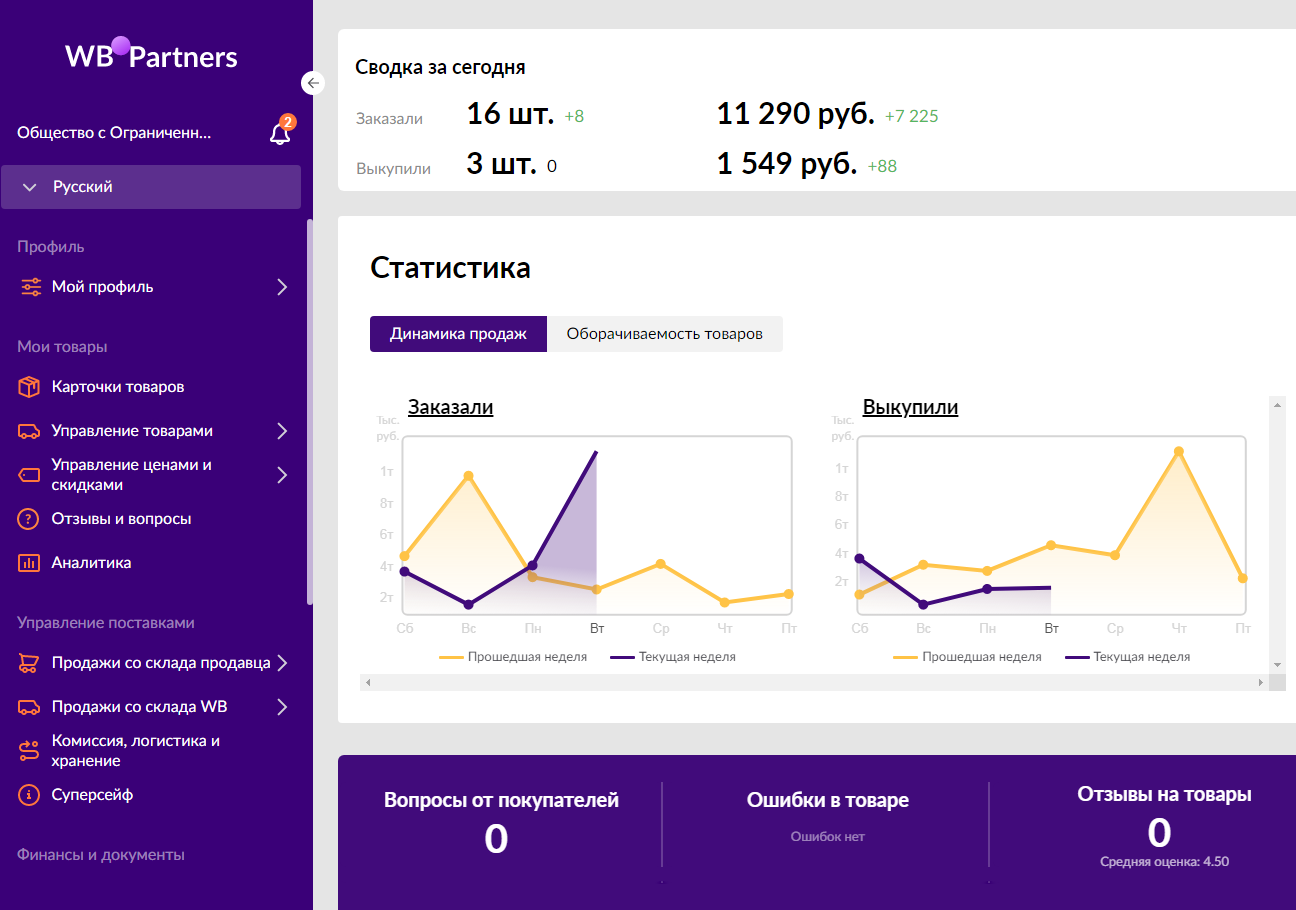Expand the Управление товарами chevron
Screen dimensions: 1296x910
[x=282, y=431]
